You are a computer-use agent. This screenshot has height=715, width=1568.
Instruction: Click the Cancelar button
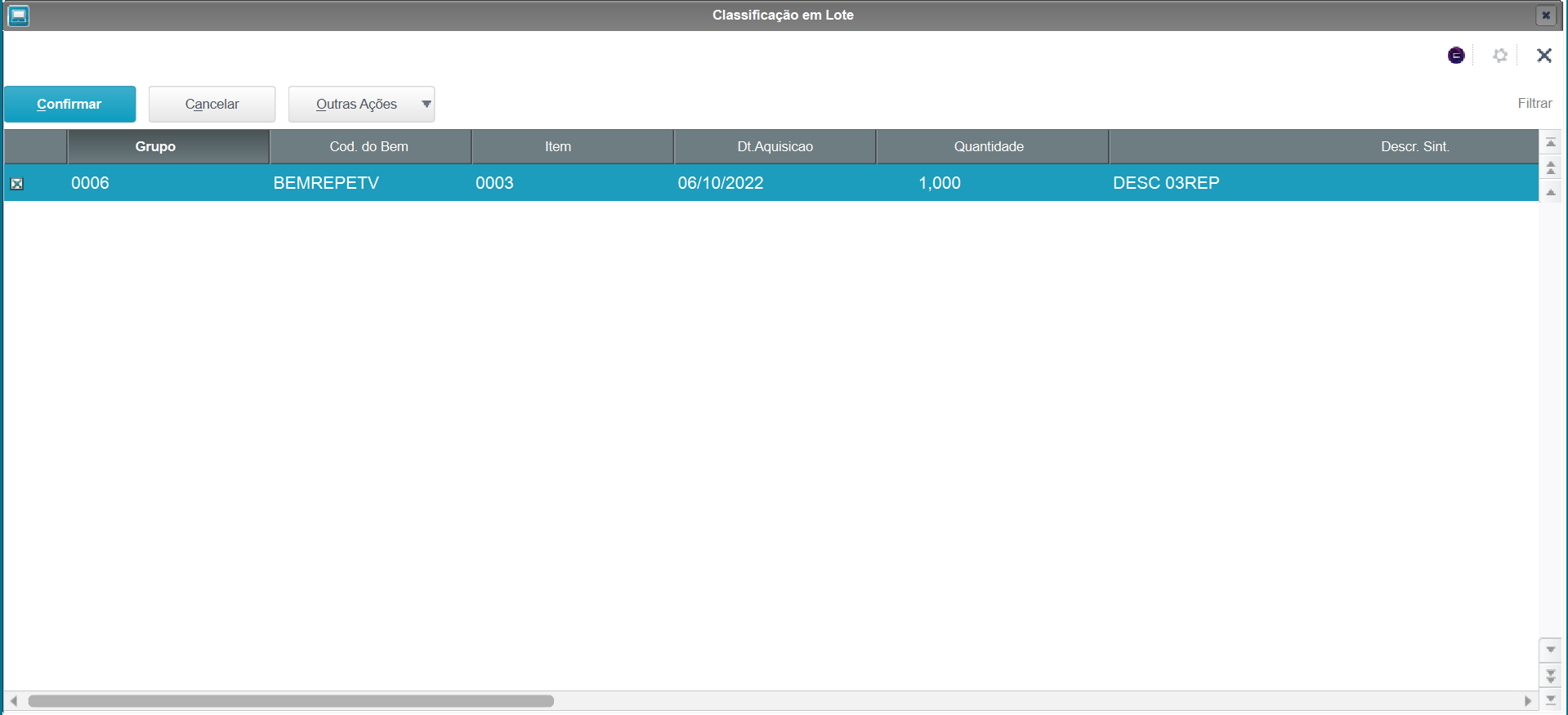212,104
